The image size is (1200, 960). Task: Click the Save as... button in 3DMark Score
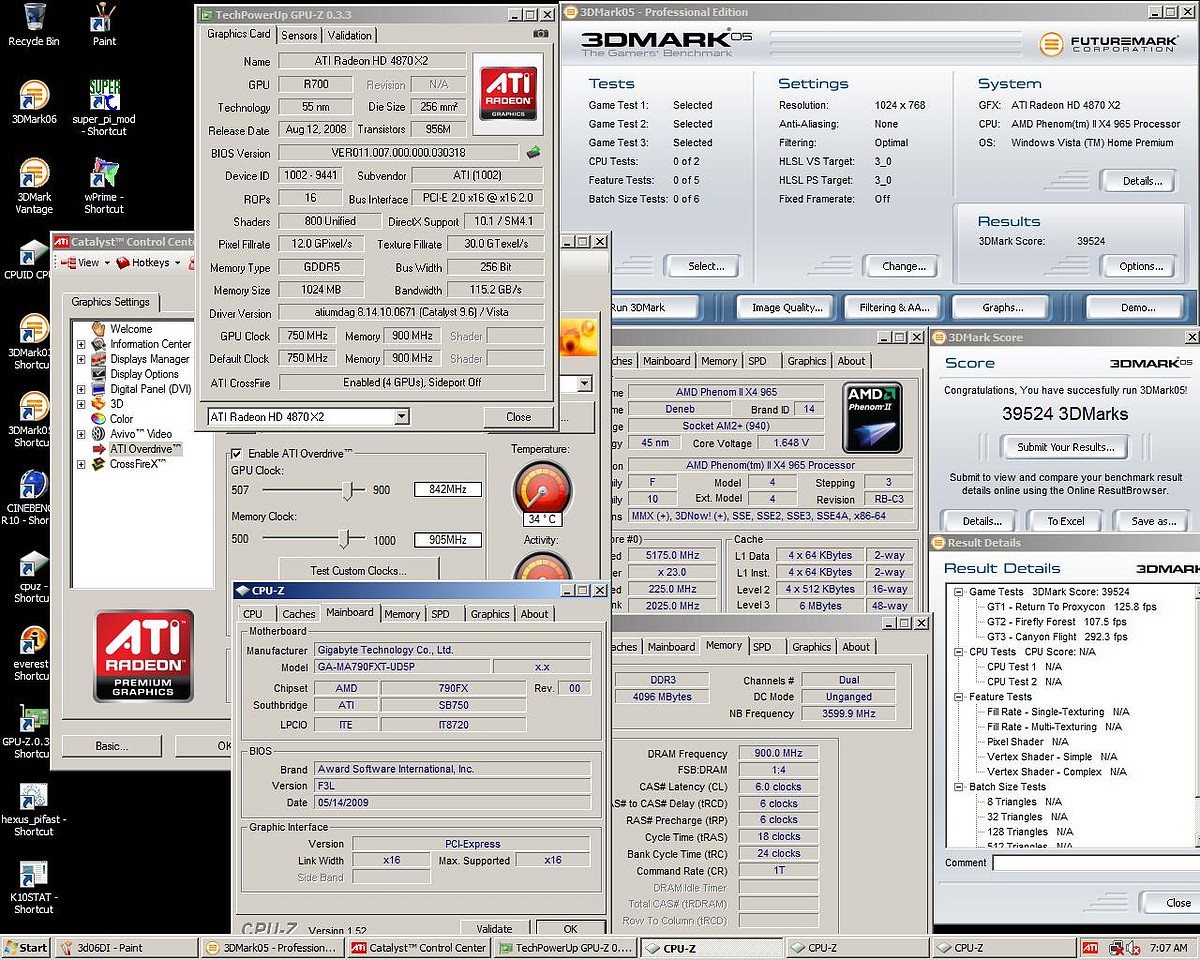click(x=1153, y=520)
